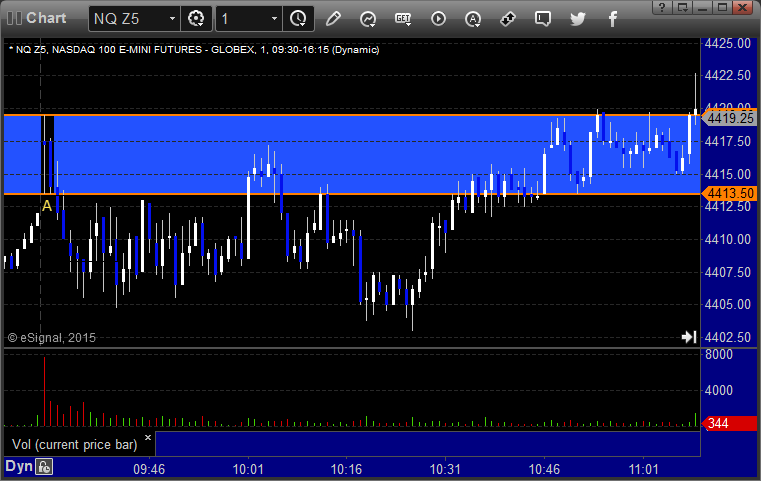
Task: Click the 4422.50 price axis label
Action: click(x=728, y=76)
